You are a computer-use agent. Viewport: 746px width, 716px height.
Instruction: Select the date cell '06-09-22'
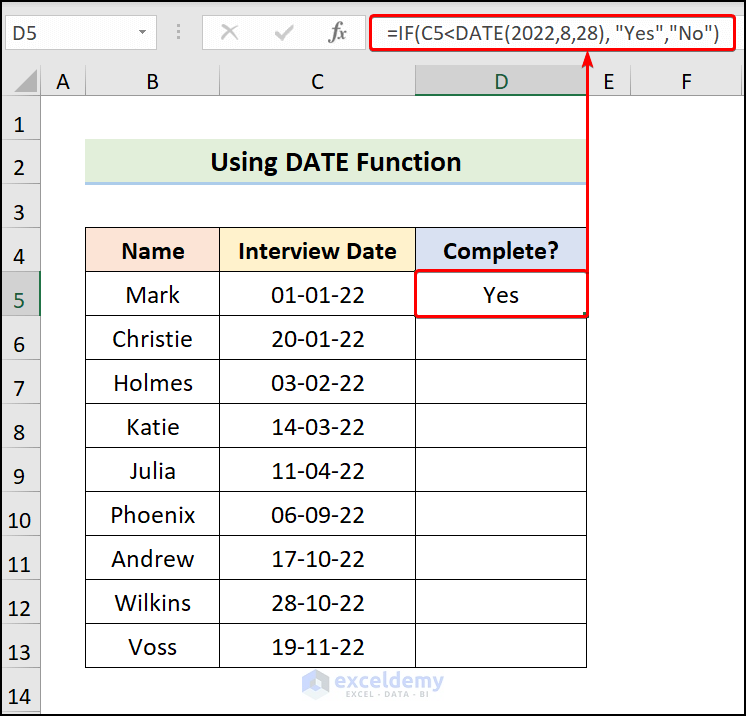tap(317, 514)
